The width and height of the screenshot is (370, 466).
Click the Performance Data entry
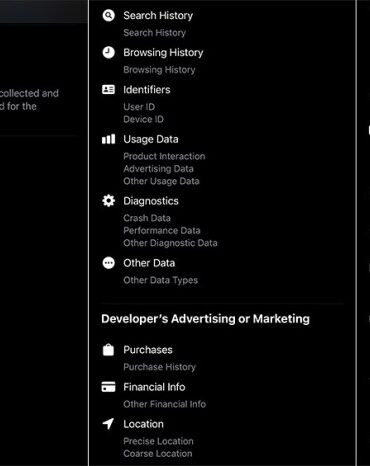click(x=162, y=230)
